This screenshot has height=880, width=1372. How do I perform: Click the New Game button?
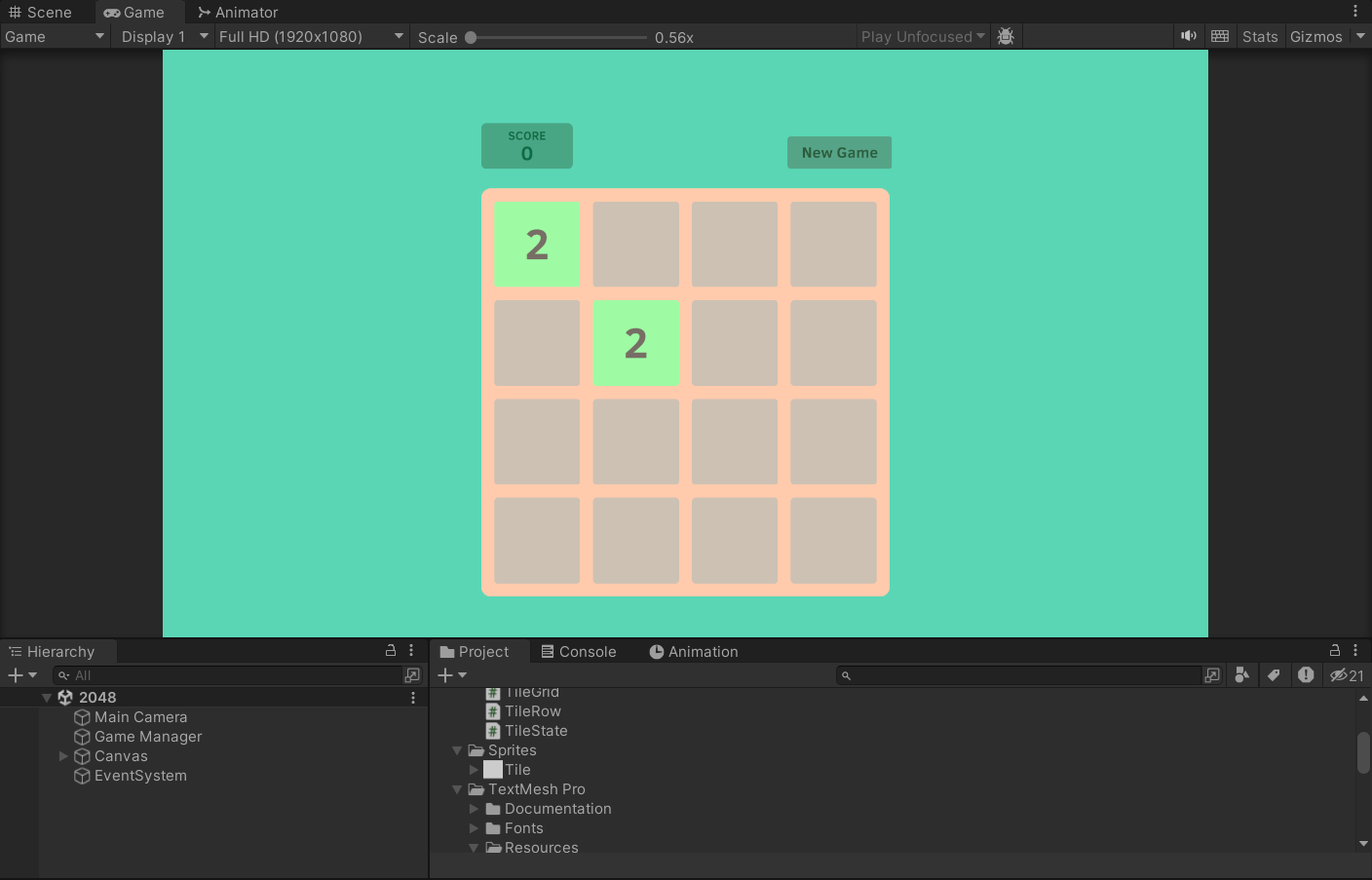[839, 152]
